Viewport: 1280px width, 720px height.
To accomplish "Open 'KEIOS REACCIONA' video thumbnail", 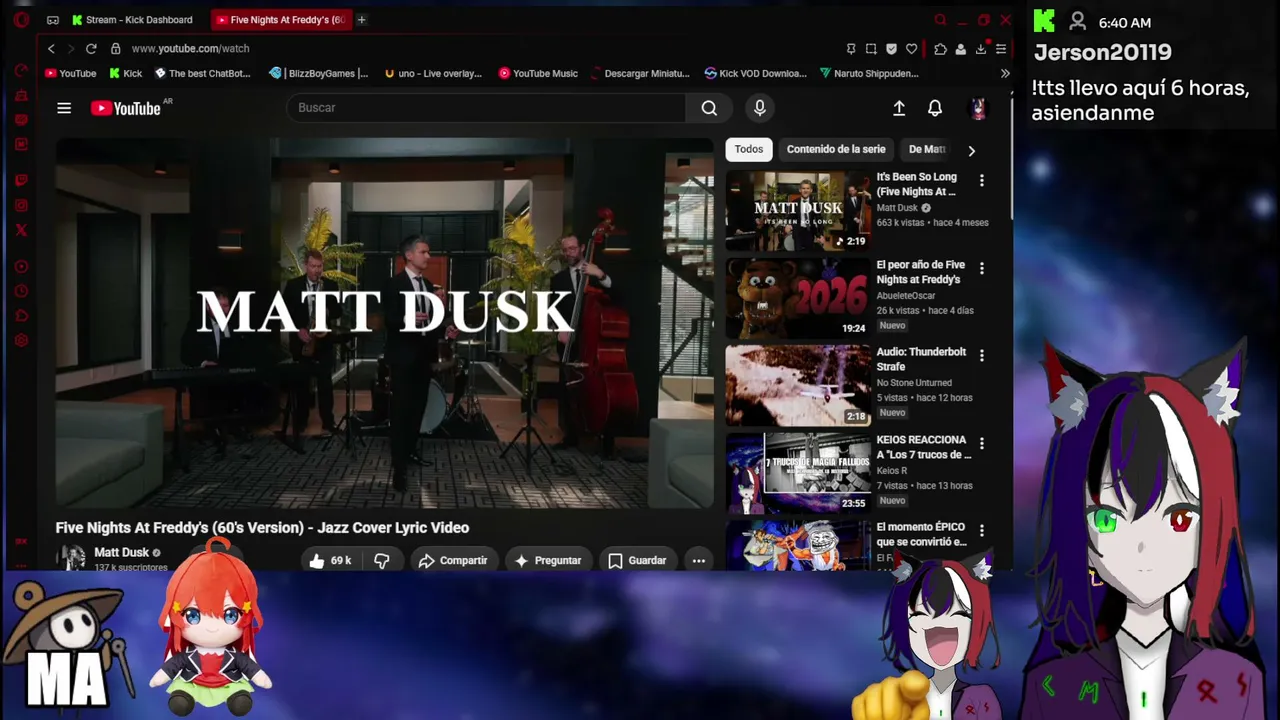I will pos(798,473).
